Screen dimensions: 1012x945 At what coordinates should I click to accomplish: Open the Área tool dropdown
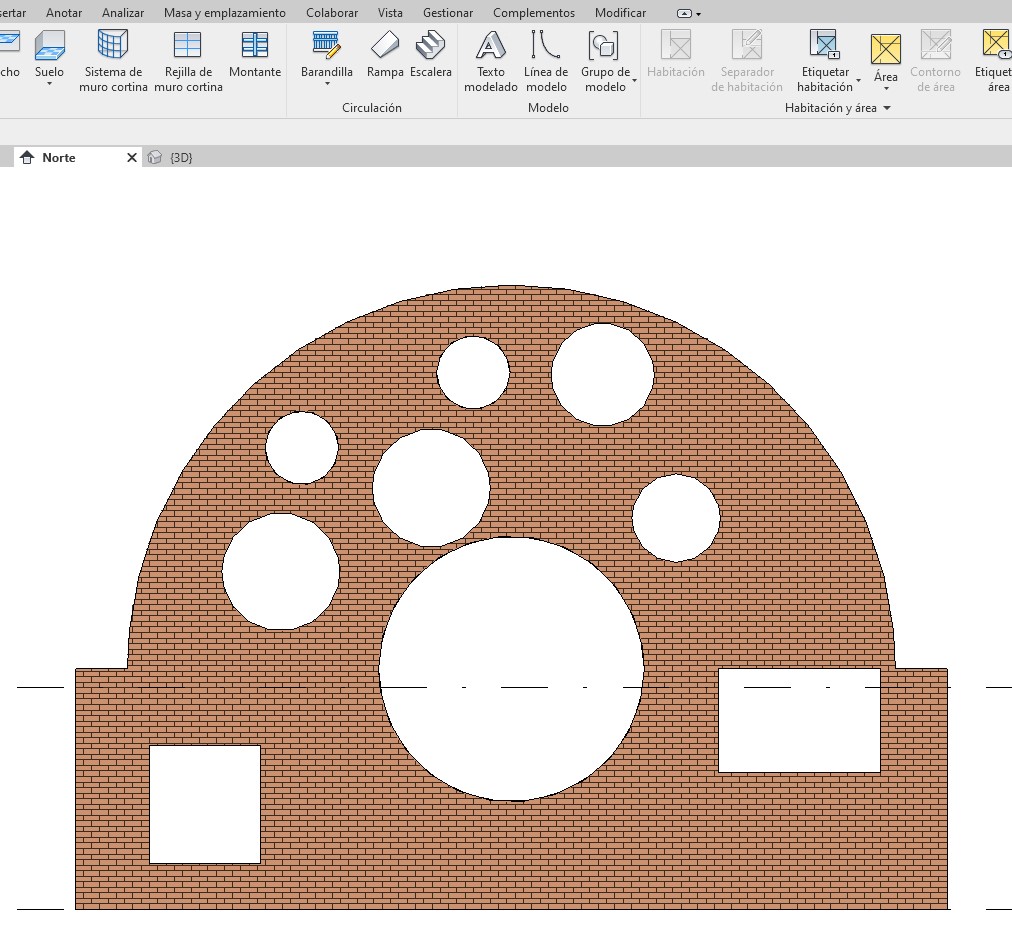[886, 90]
